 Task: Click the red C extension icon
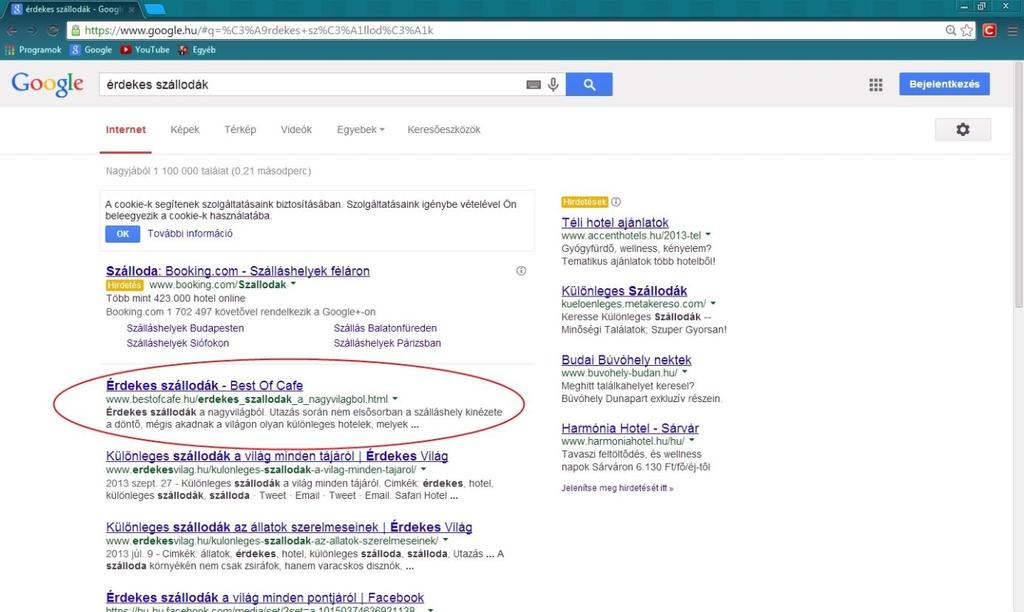click(989, 30)
